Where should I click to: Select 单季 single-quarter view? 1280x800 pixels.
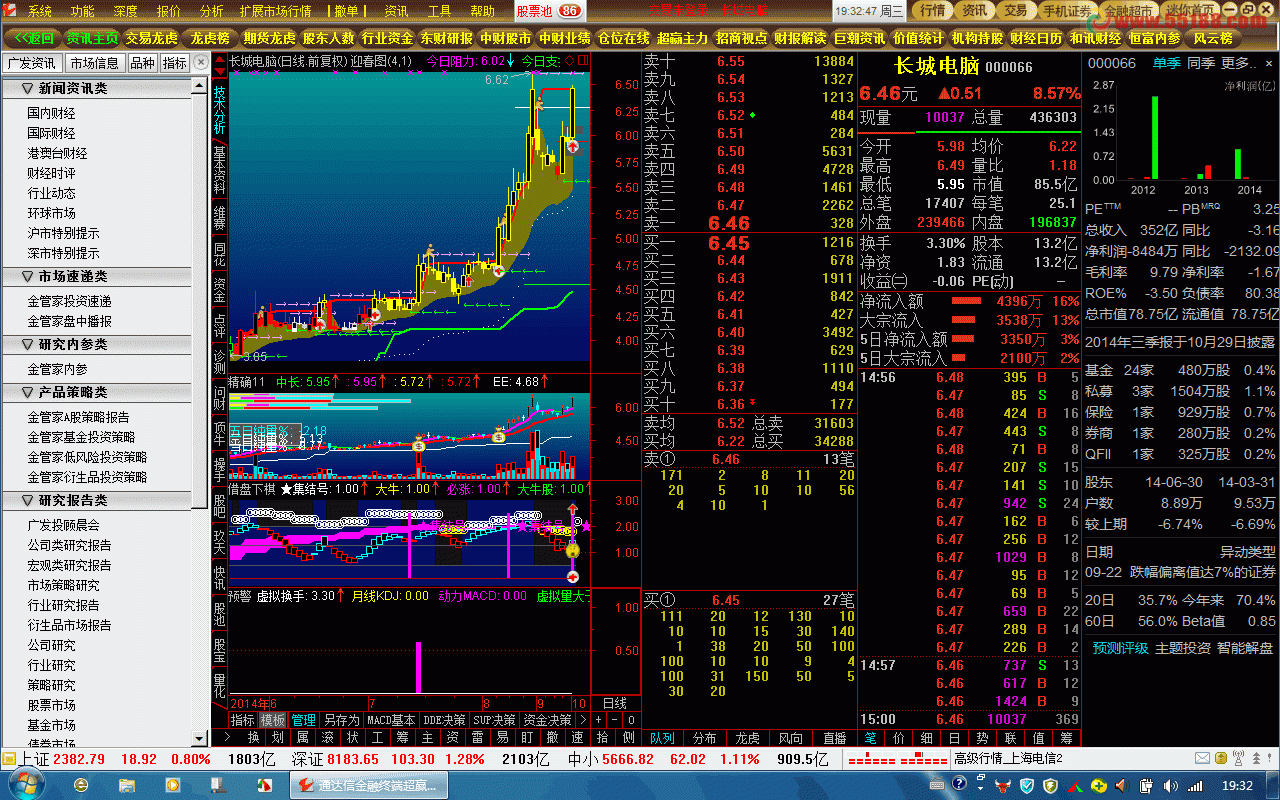(x=1166, y=63)
